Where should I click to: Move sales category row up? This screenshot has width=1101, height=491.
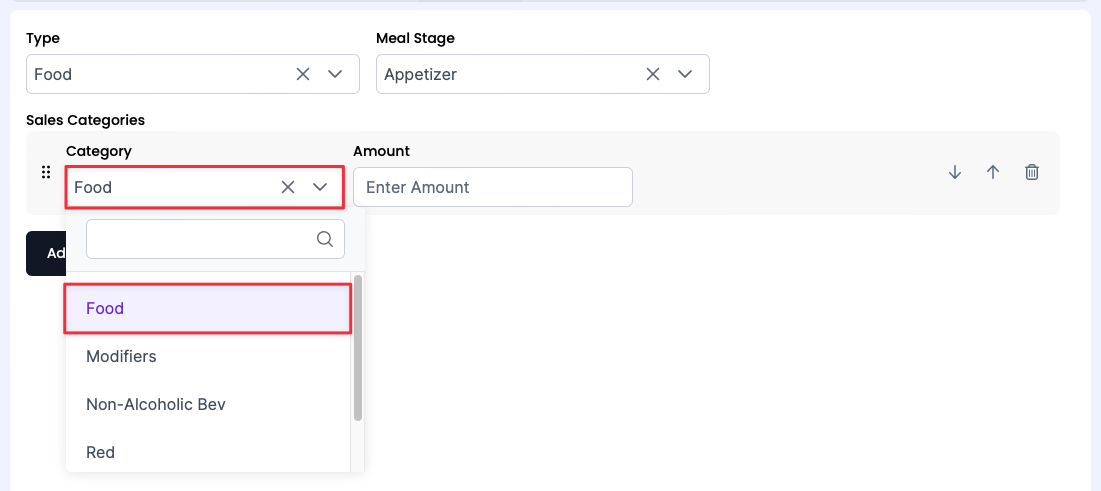pyautogui.click(x=993, y=172)
